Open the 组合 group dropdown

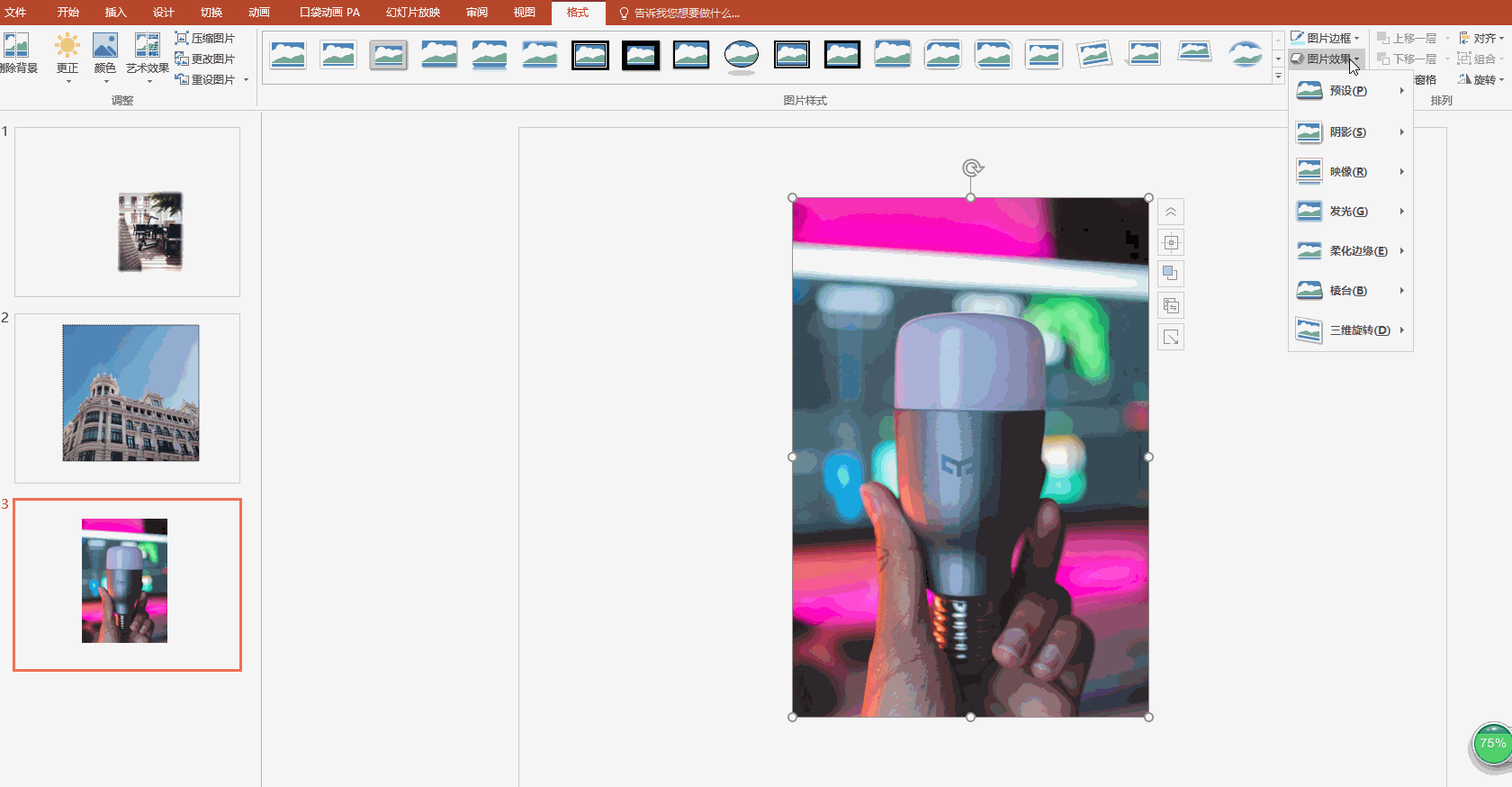[1480, 59]
